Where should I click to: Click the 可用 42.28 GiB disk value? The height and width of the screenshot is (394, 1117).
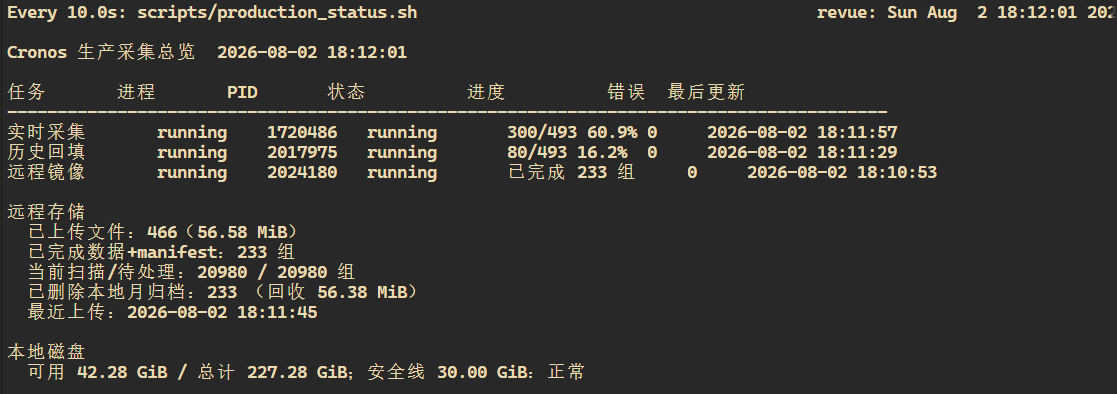coord(97,372)
